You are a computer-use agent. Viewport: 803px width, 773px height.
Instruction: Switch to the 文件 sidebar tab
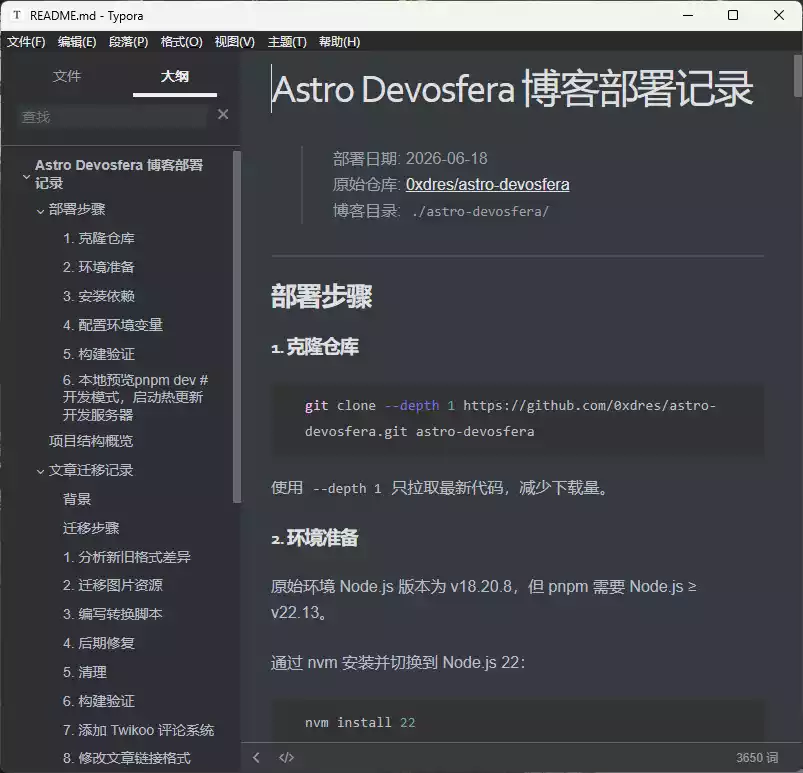tap(67, 76)
